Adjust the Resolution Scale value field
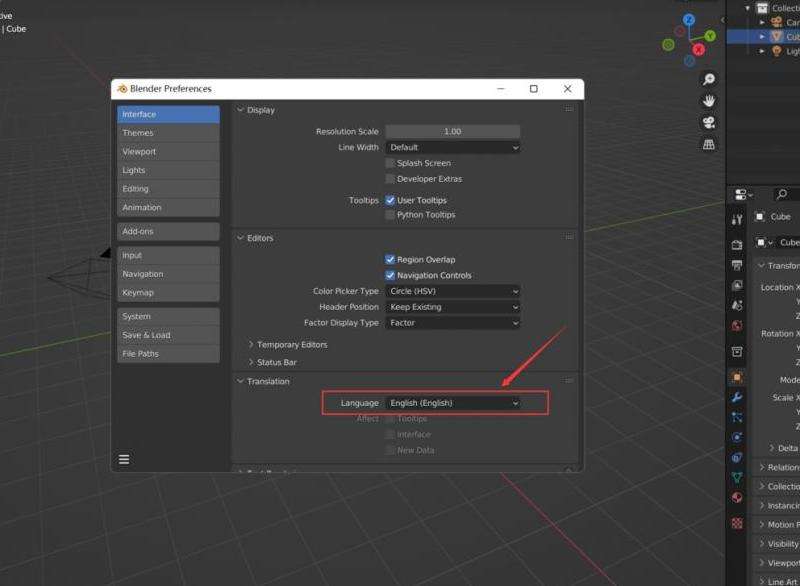 [x=453, y=132]
